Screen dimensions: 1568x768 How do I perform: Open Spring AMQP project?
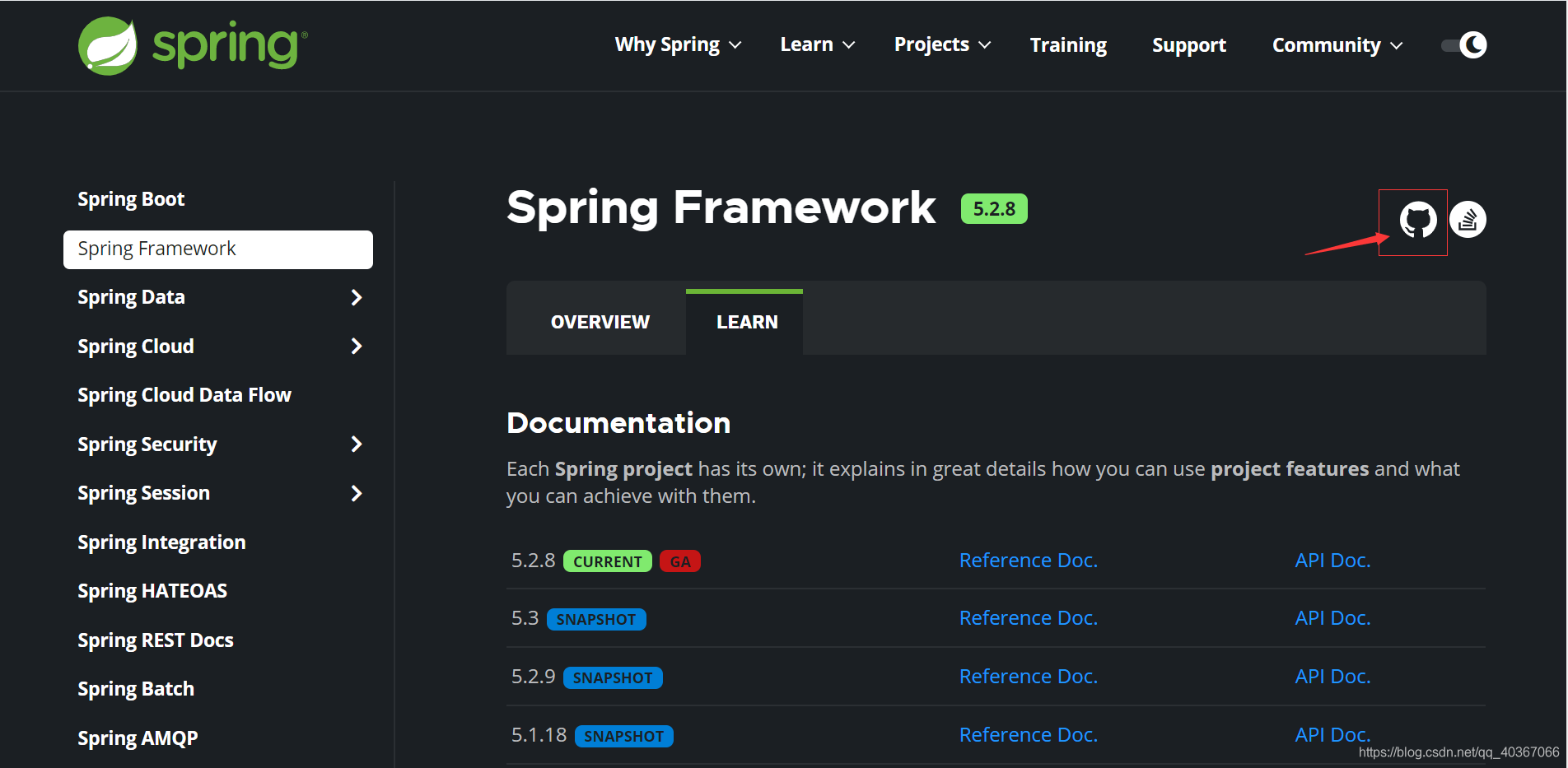(138, 738)
